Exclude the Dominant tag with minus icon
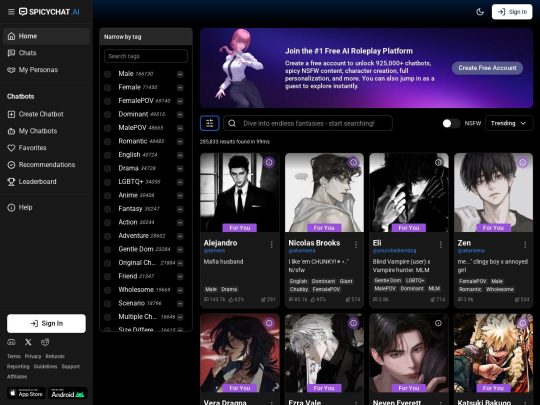540x405 pixels. [x=180, y=114]
